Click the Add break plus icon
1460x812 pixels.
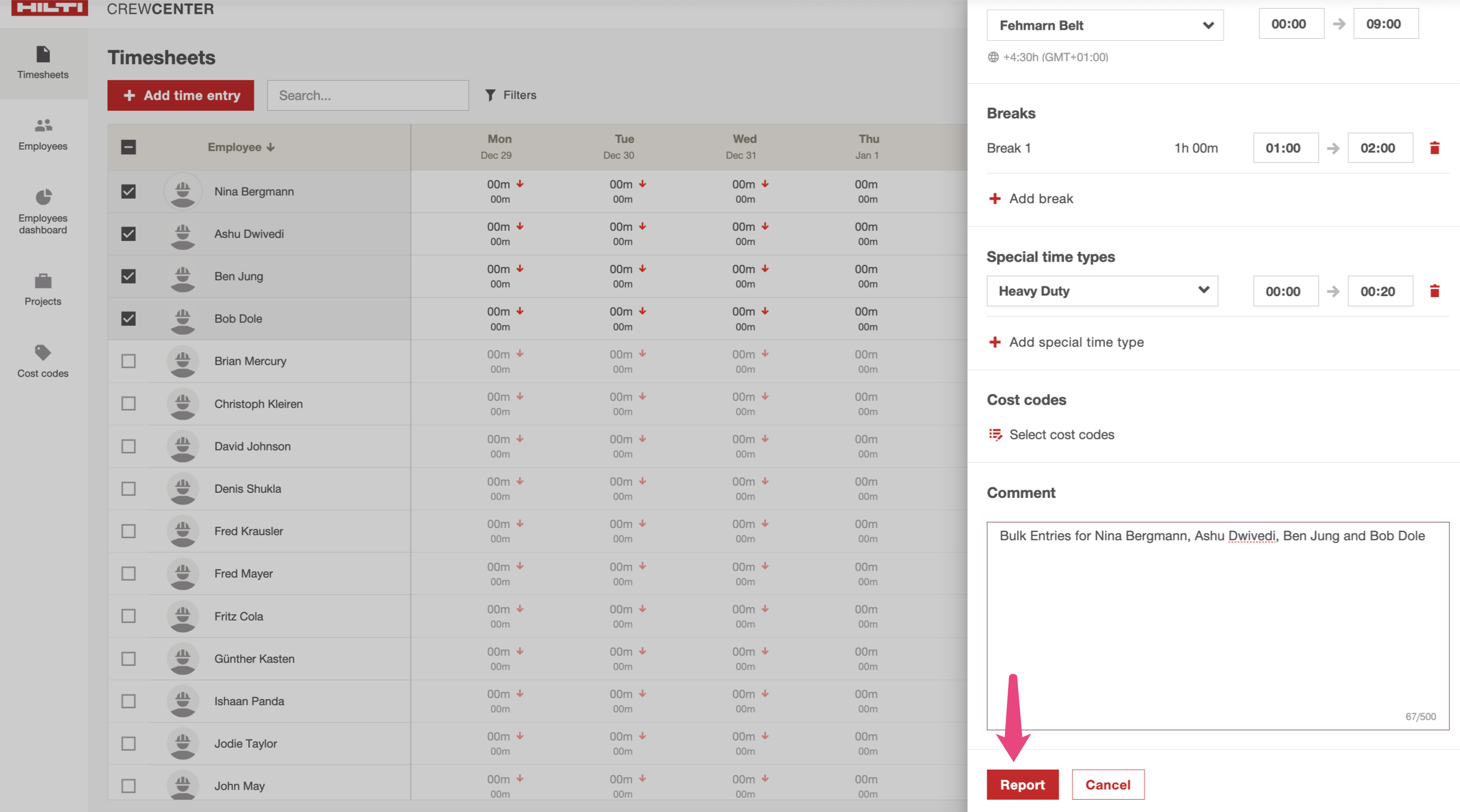tap(995, 198)
